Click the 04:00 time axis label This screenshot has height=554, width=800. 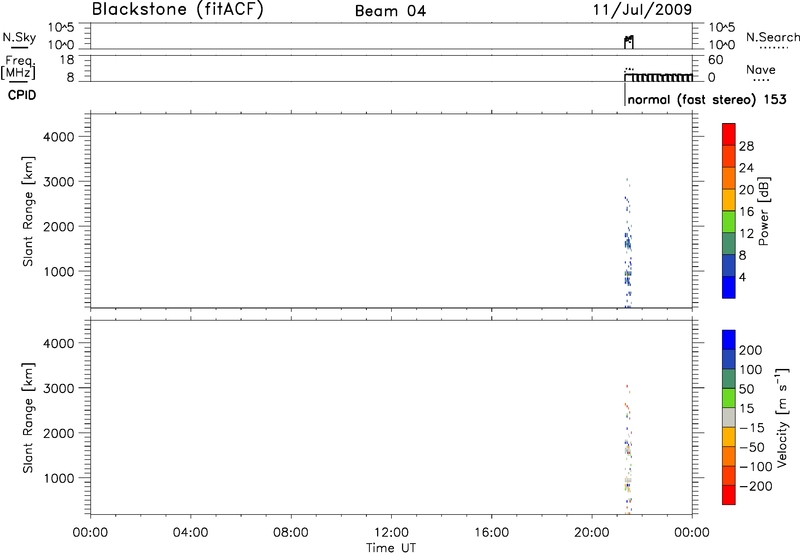[190, 533]
